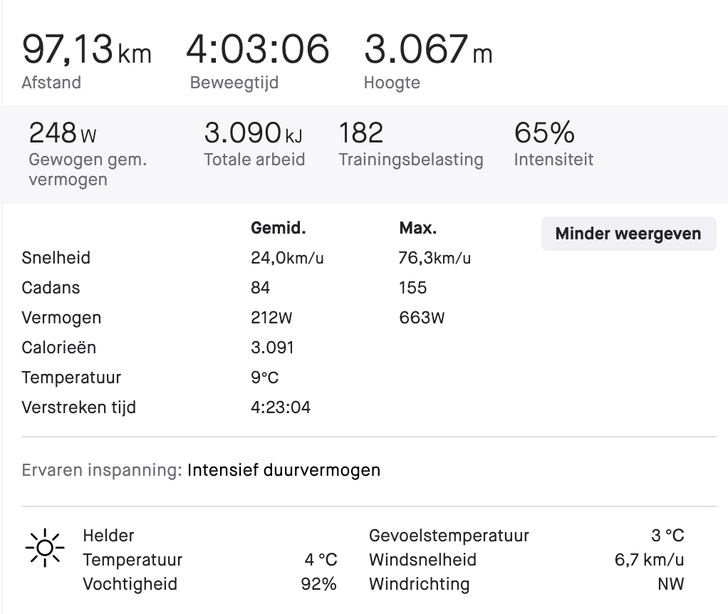Click the 248 W weighted power value
The height and width of the screenshot is (614, 728).
63,133
